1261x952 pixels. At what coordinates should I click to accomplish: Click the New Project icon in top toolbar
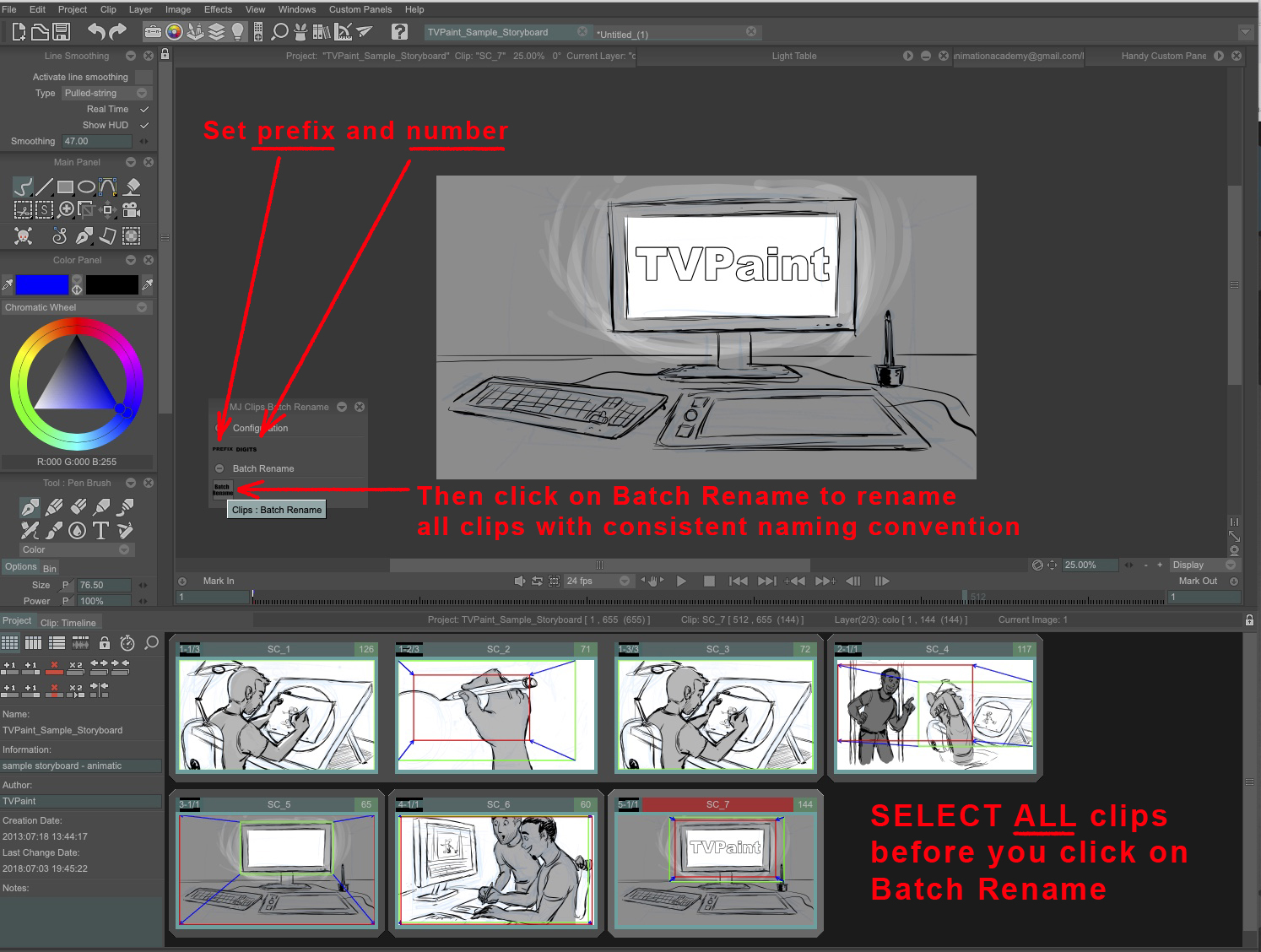pyautogui.click(x=19, y=32)
